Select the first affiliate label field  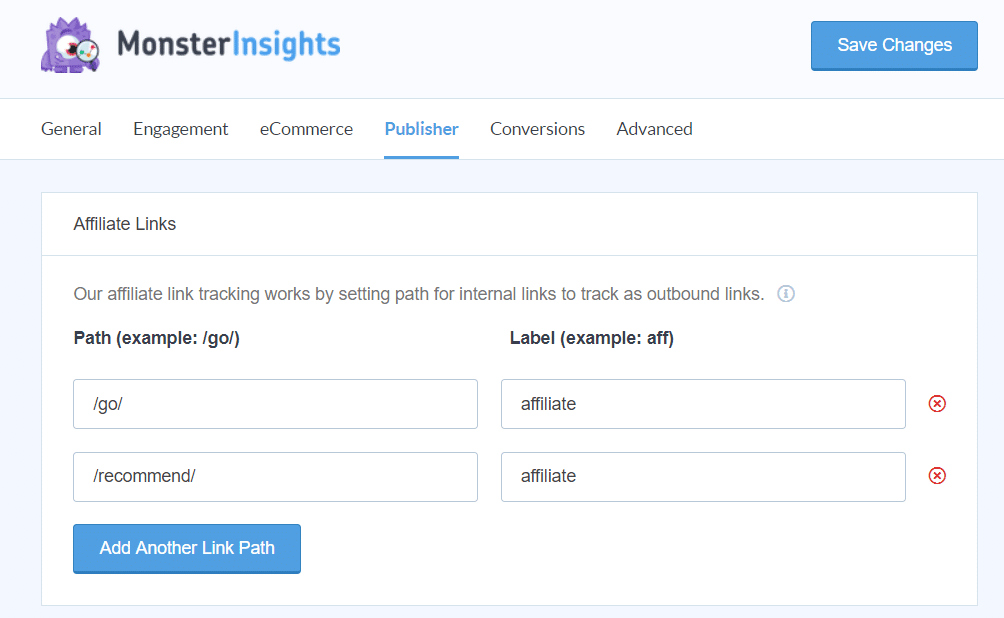tap(703, 404)
